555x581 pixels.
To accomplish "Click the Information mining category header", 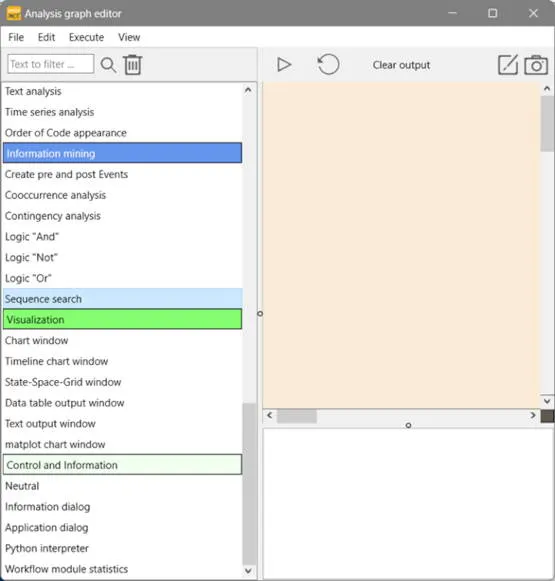I will [x=123, y=153].
